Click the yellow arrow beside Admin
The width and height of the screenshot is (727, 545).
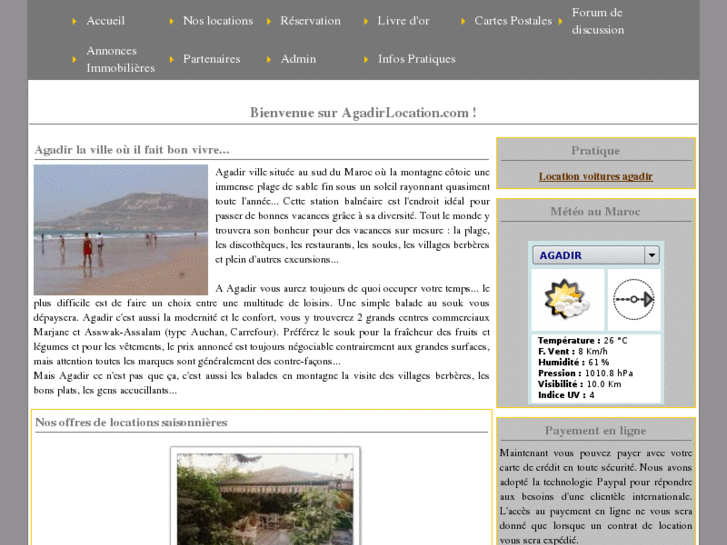tap(269, 59)
